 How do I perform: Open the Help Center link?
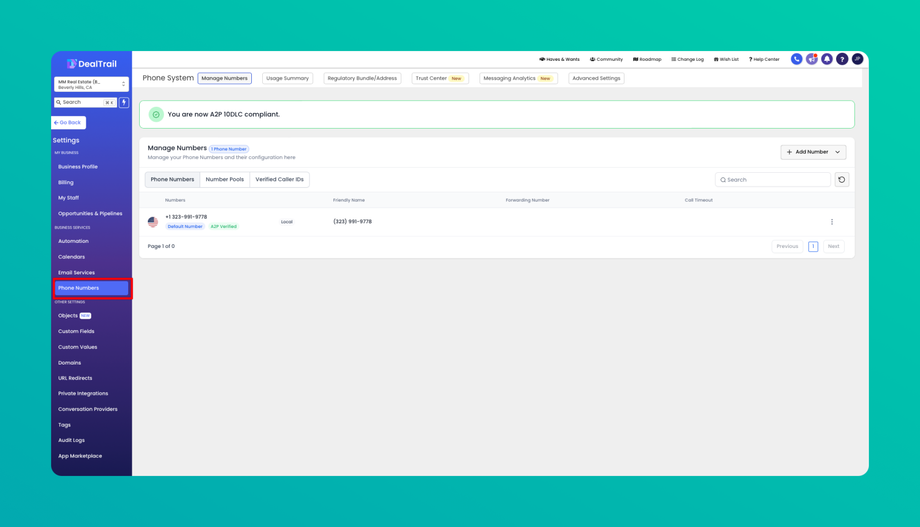[764, 59]
